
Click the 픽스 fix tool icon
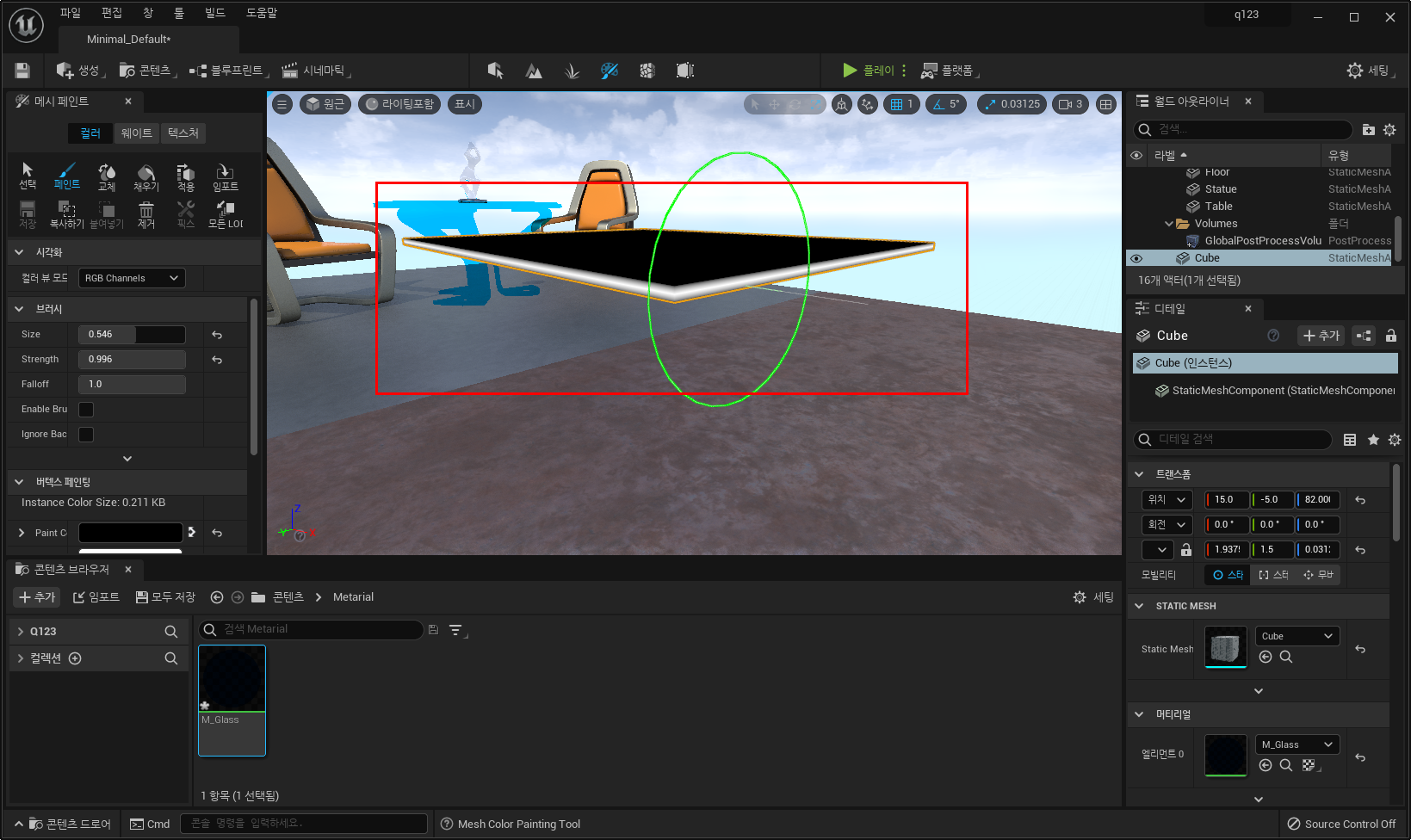tap(185, 214)
